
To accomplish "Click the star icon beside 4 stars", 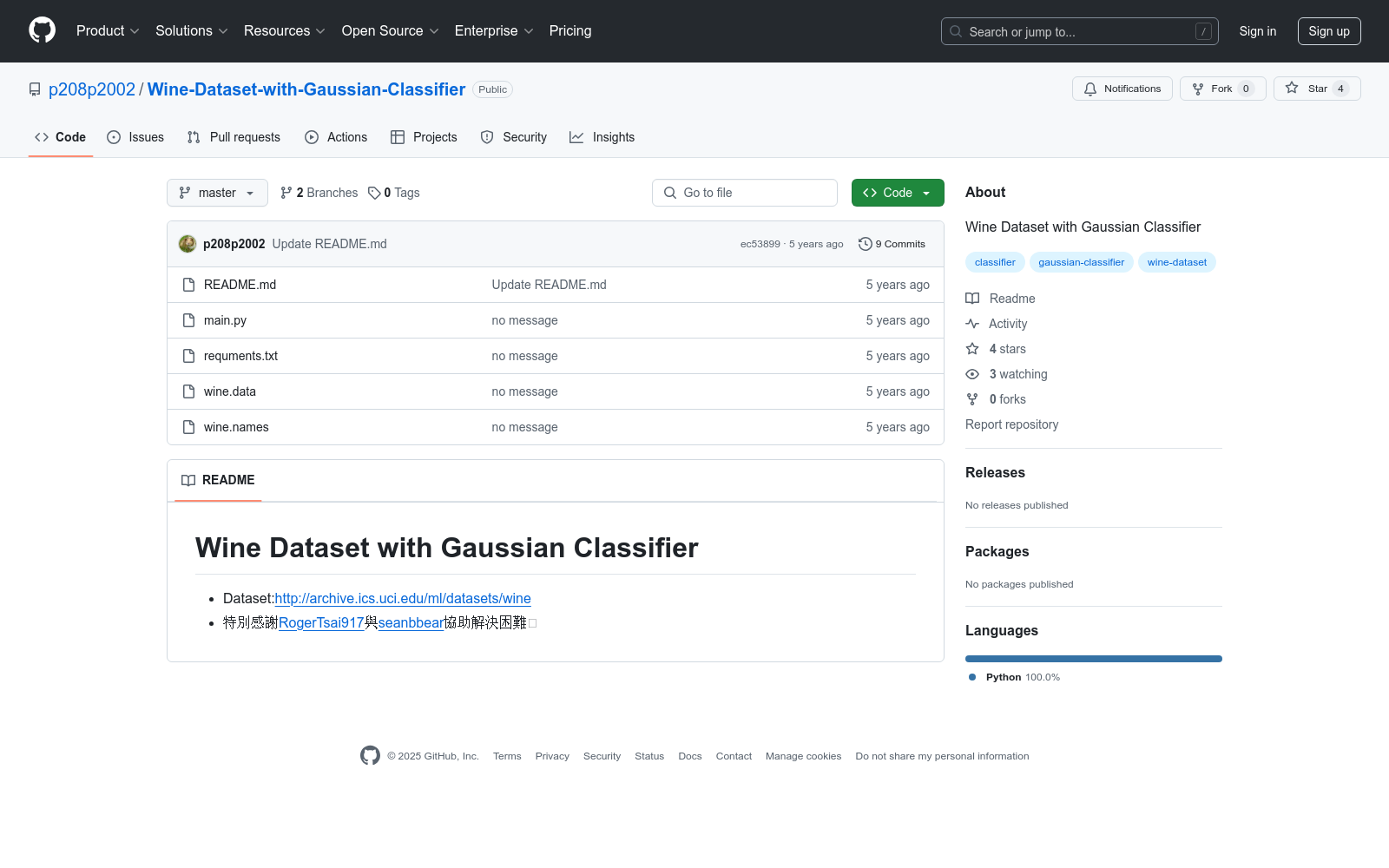I will tap(972, 349).
